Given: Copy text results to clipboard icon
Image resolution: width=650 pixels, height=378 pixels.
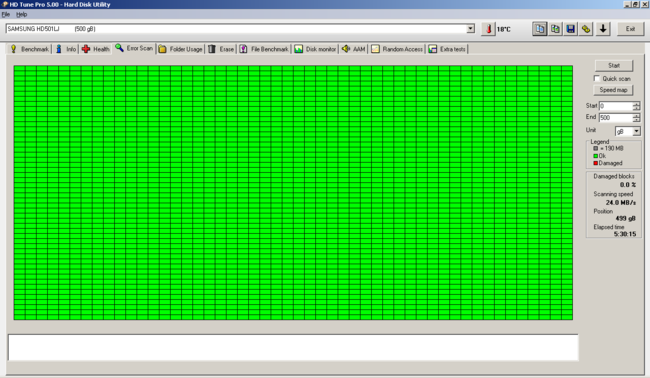Looking at the screenshot, I should pos(540,29).
